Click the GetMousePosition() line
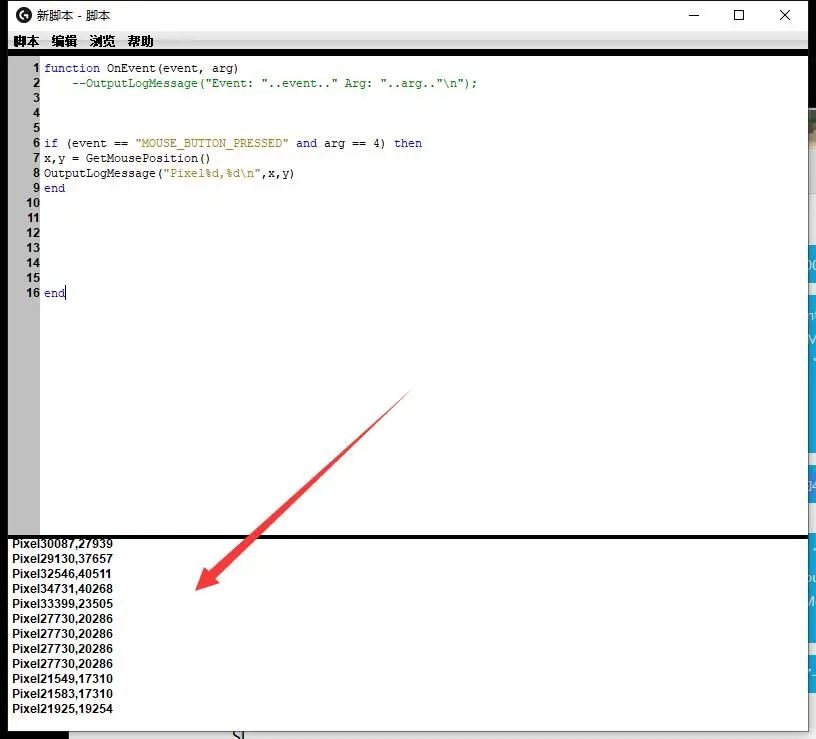This screenshot has height=739, width=816. (x=127, y=158)
